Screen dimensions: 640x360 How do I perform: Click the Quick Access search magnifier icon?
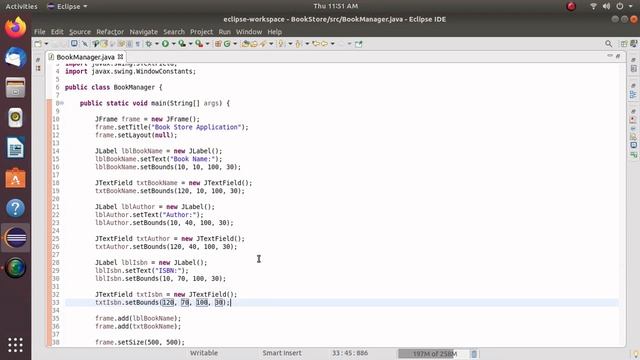tap(609, 44)
